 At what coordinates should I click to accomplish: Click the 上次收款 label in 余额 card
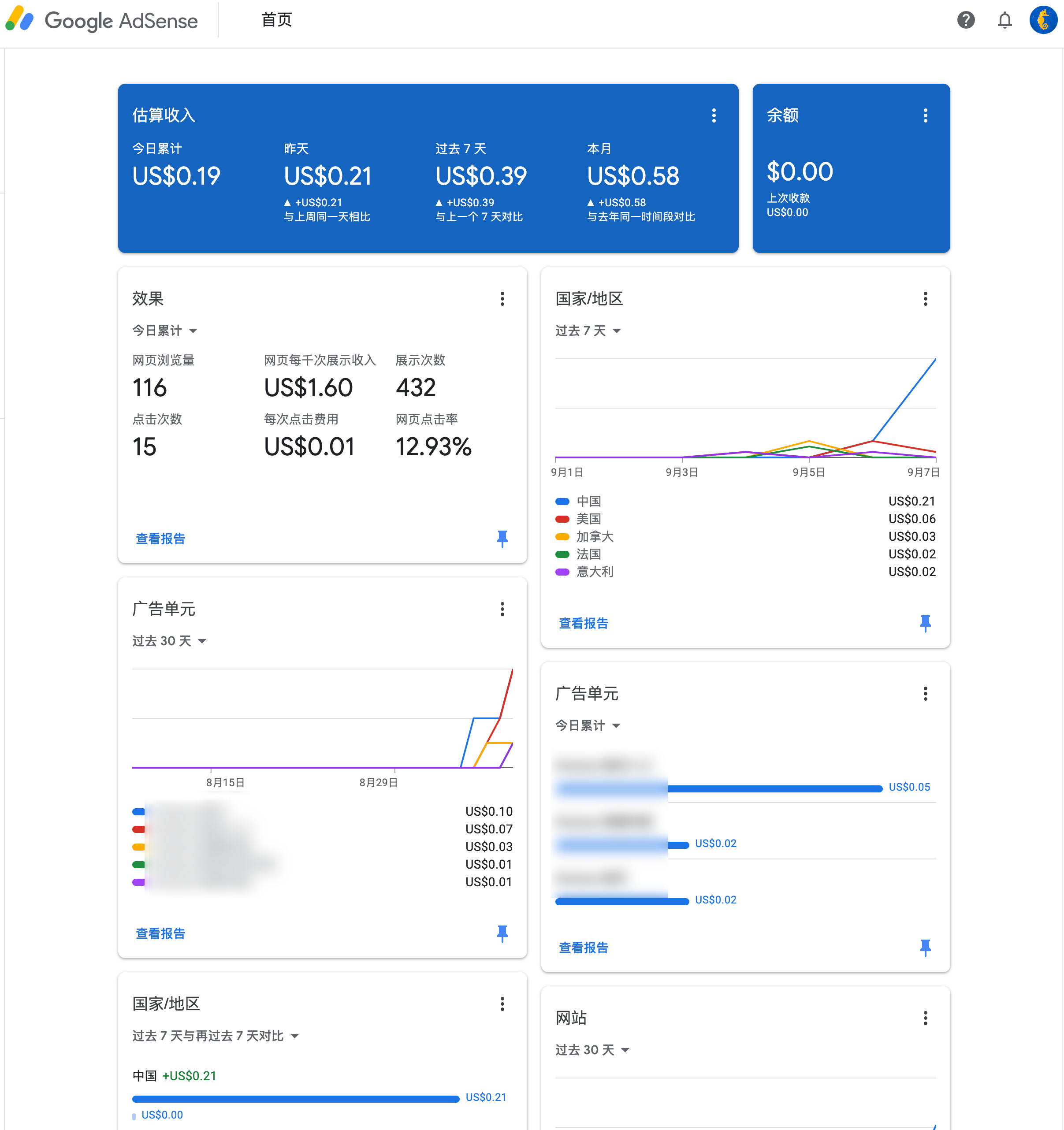pos(789,198)
